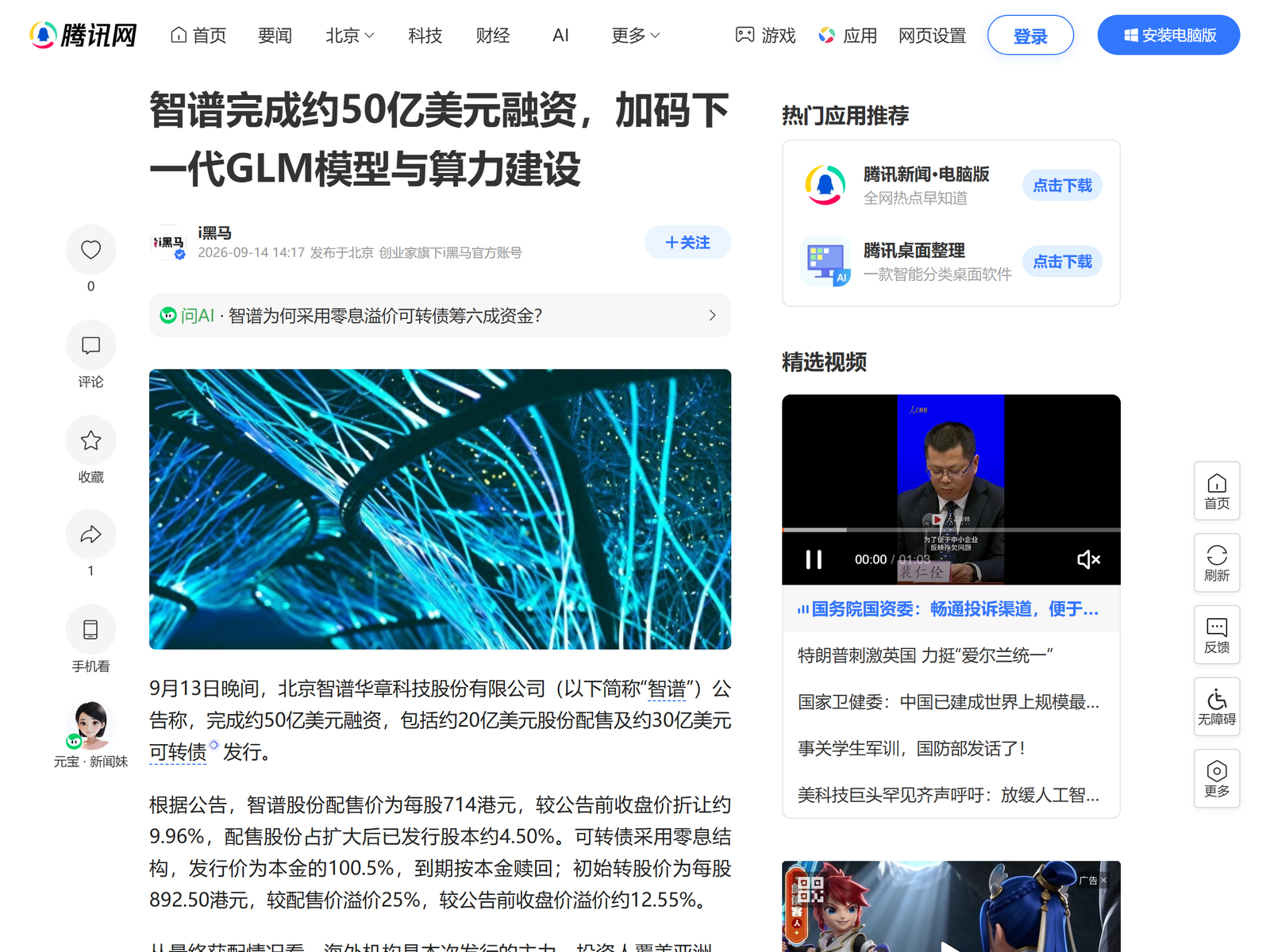Open 特朗普刺激英国 video item
Viewport: 1270px width, 952px height.
[x=926, y=655]
